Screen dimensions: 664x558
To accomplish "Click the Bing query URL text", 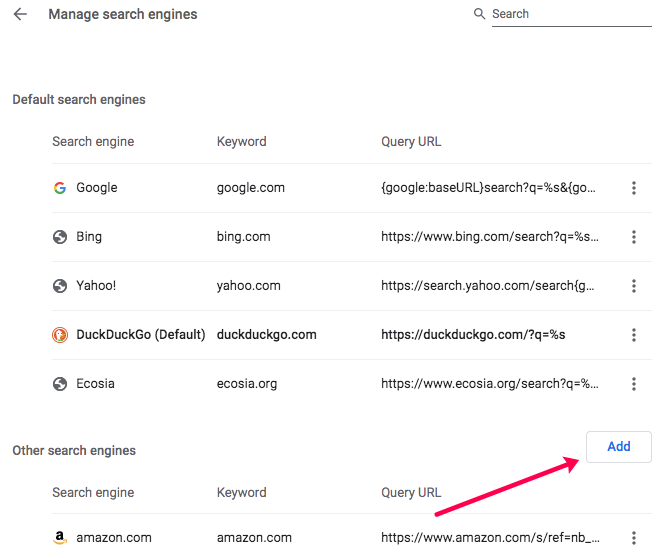I will tap(490, 237).
